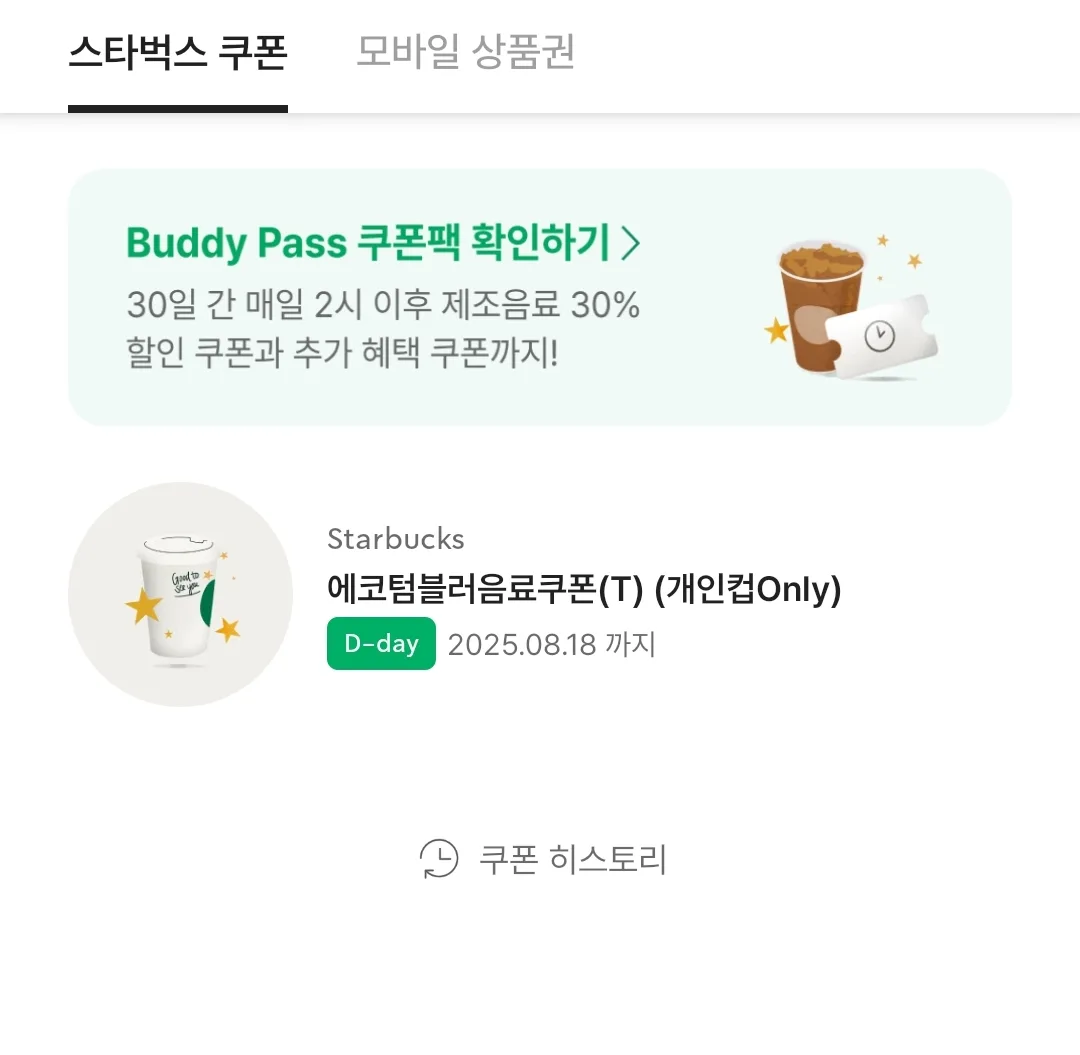Click the large gold star on tumbler image

(x=144, y=606)
